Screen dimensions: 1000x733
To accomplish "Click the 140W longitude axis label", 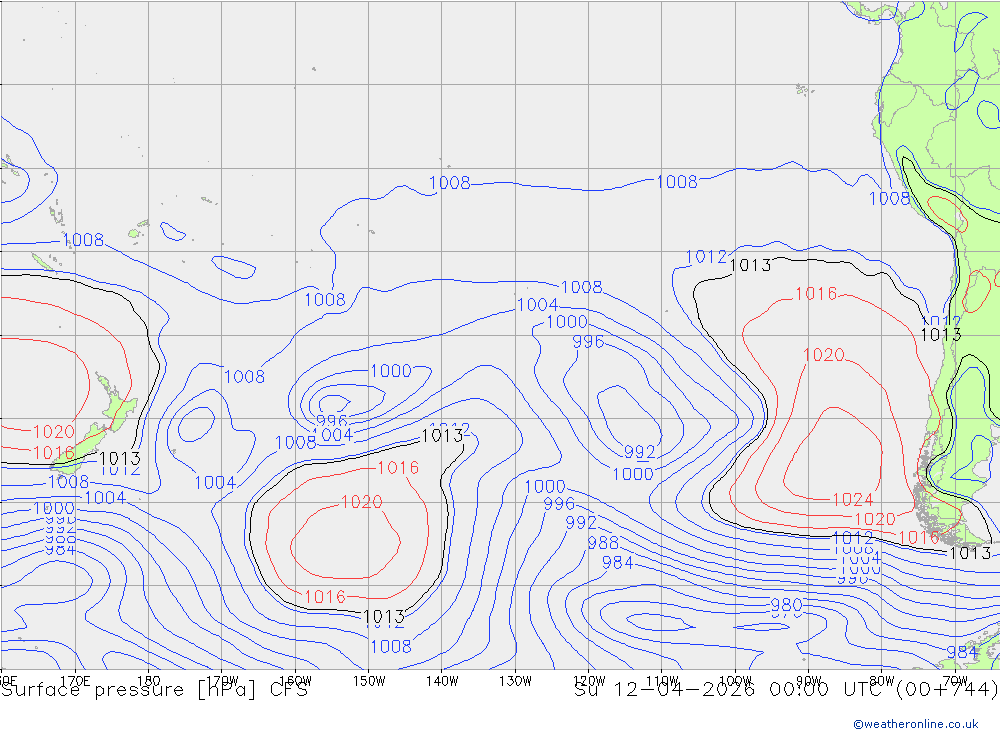I will pos(442,681).
